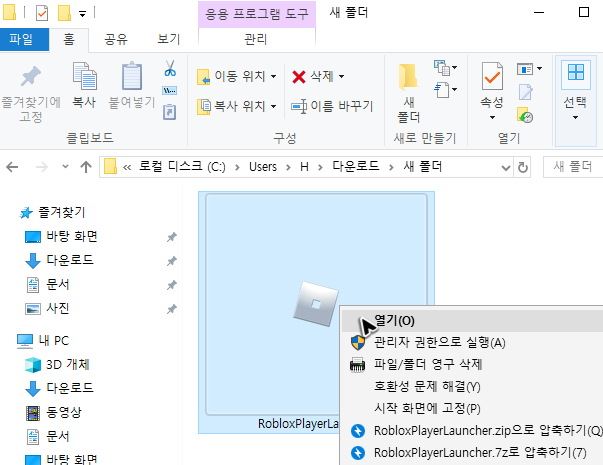Click the Search 새 폴더 input box

click(573, 167)
